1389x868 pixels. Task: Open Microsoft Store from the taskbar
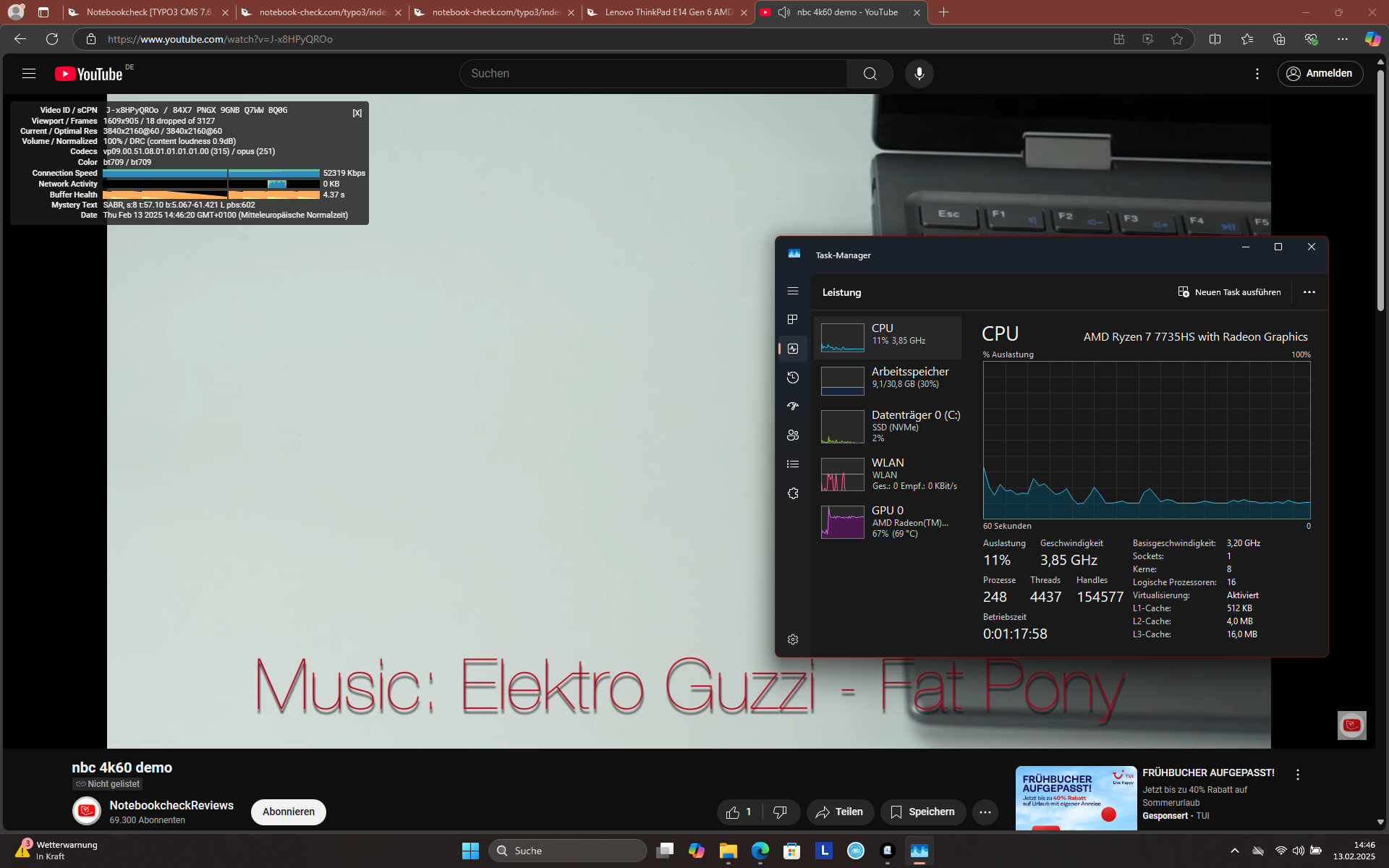791,851
